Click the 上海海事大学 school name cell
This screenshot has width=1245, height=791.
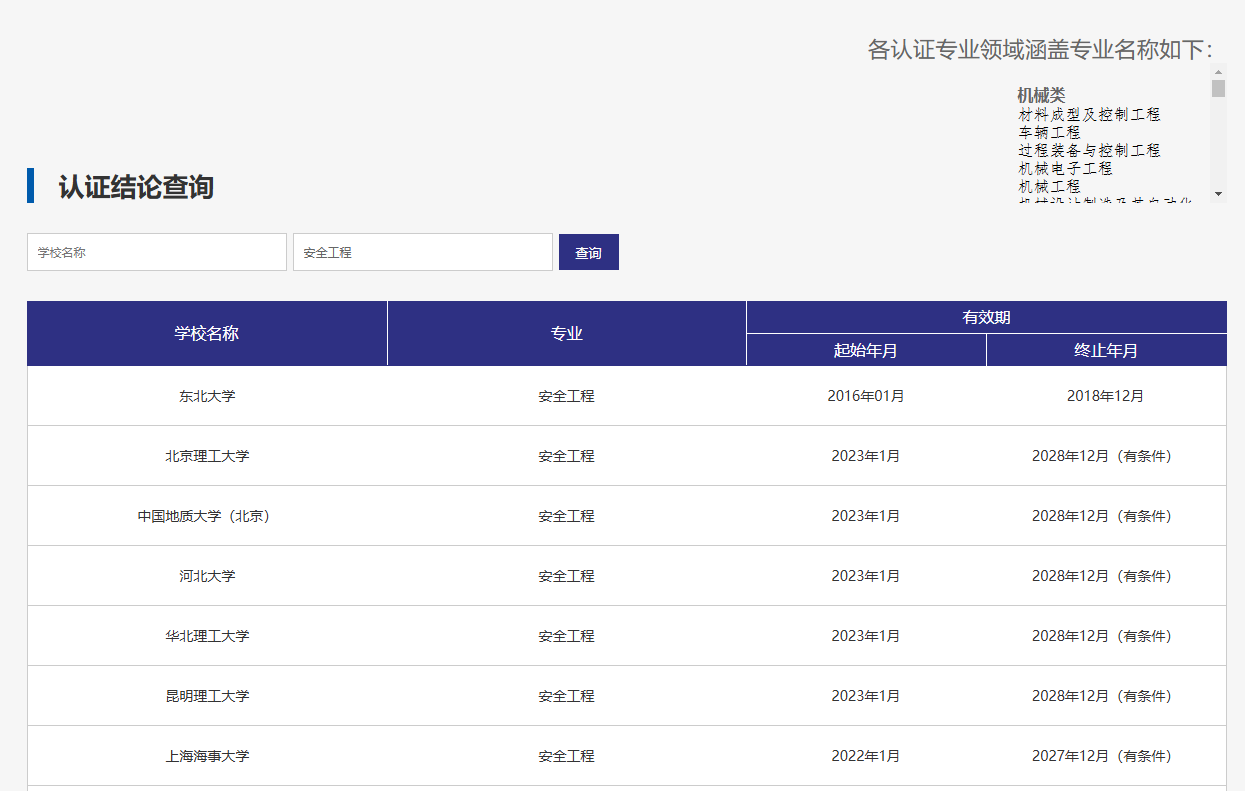tap(207, 756)
